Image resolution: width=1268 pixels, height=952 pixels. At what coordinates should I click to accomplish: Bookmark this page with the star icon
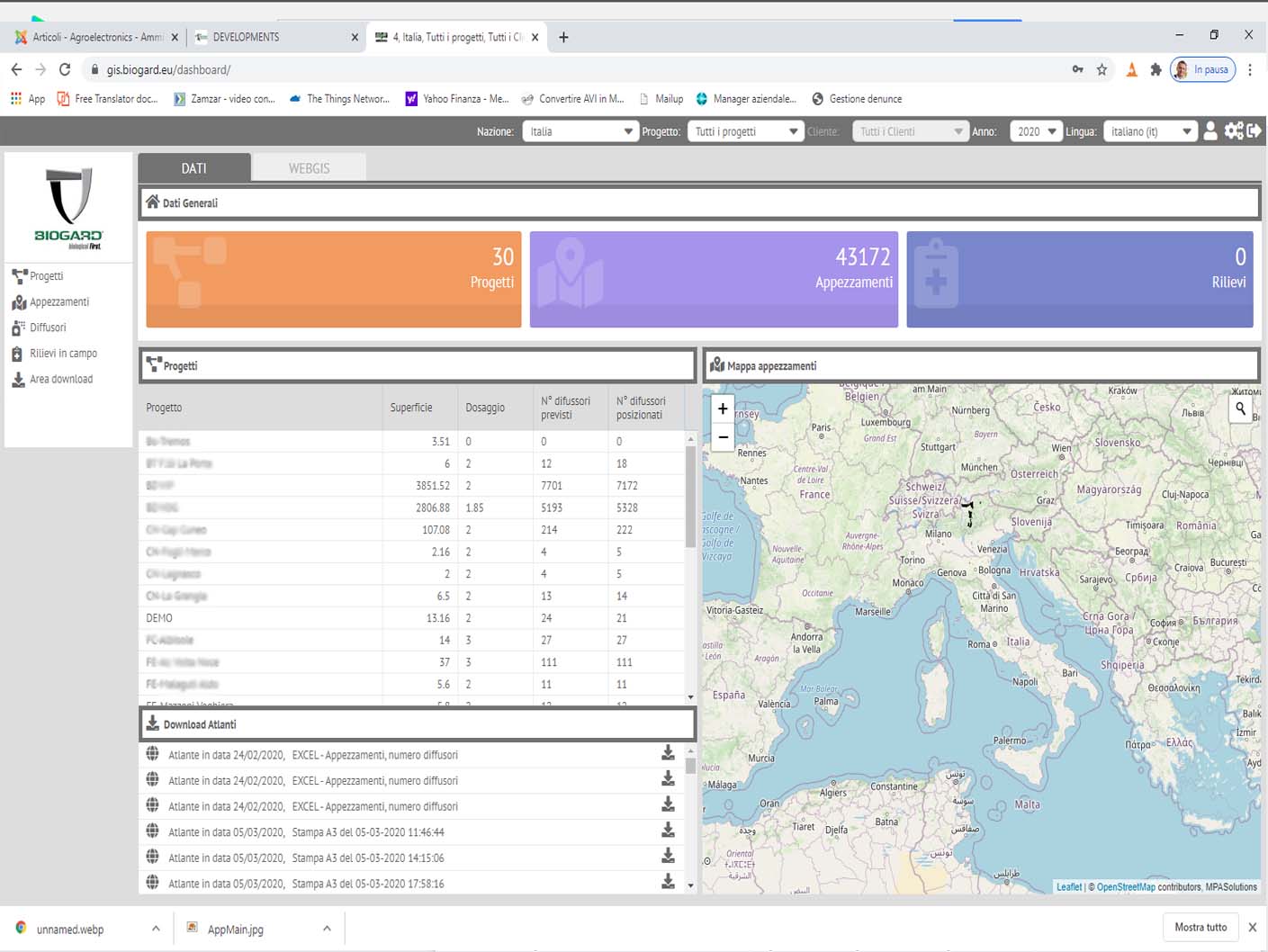[x=1102, y=69]
